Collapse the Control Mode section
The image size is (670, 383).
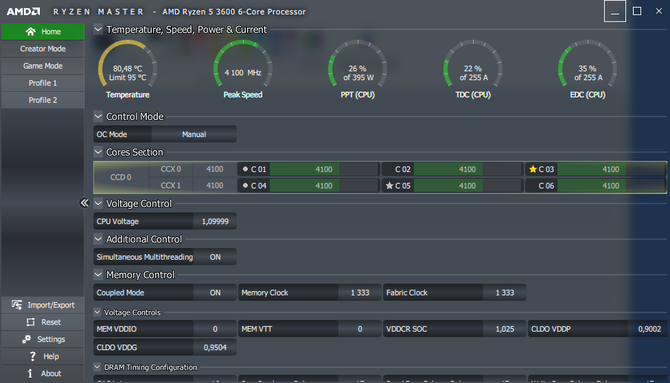(98, 116)
